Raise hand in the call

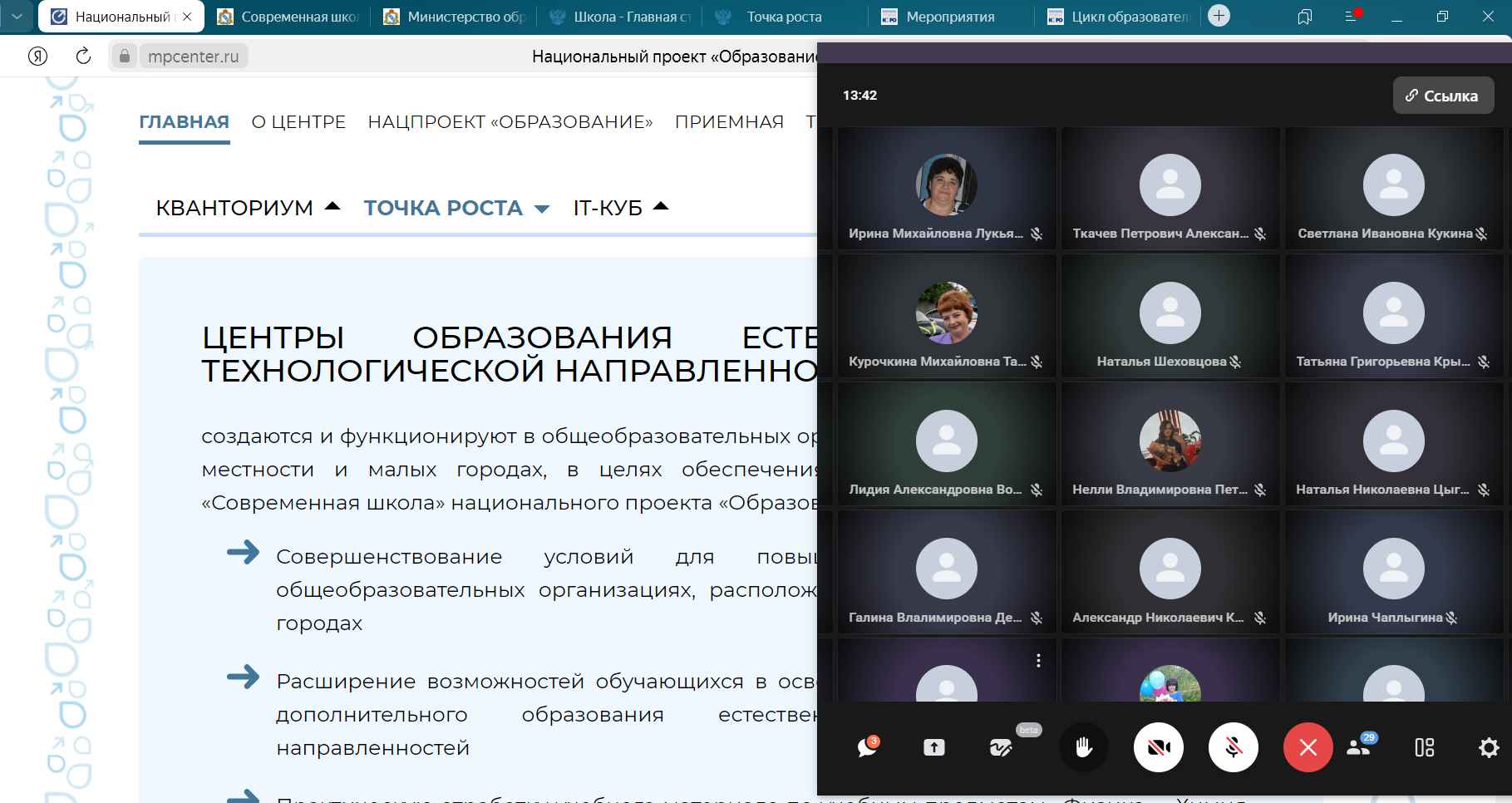pos(1084,747)
